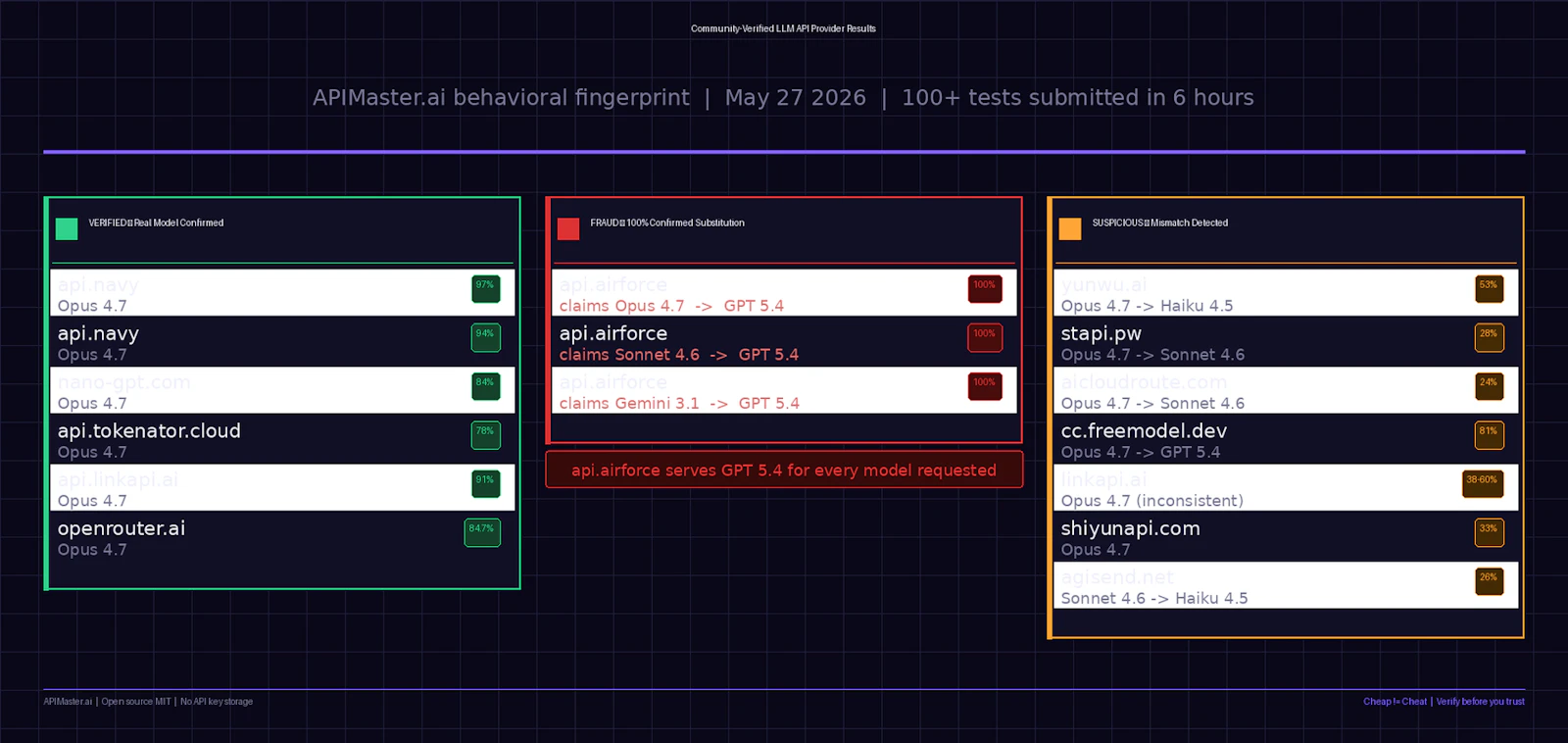Click the 84% badge for nano-gpt.com
Image resolution: width=1568 pixels, height=743 pixels.
tap(486, 386)
